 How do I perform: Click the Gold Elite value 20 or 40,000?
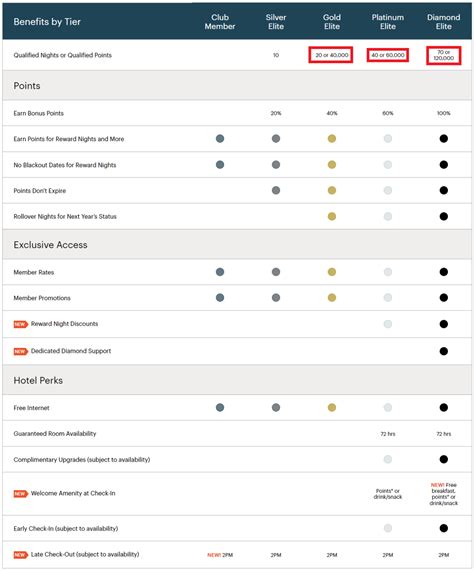coord(332,55)
